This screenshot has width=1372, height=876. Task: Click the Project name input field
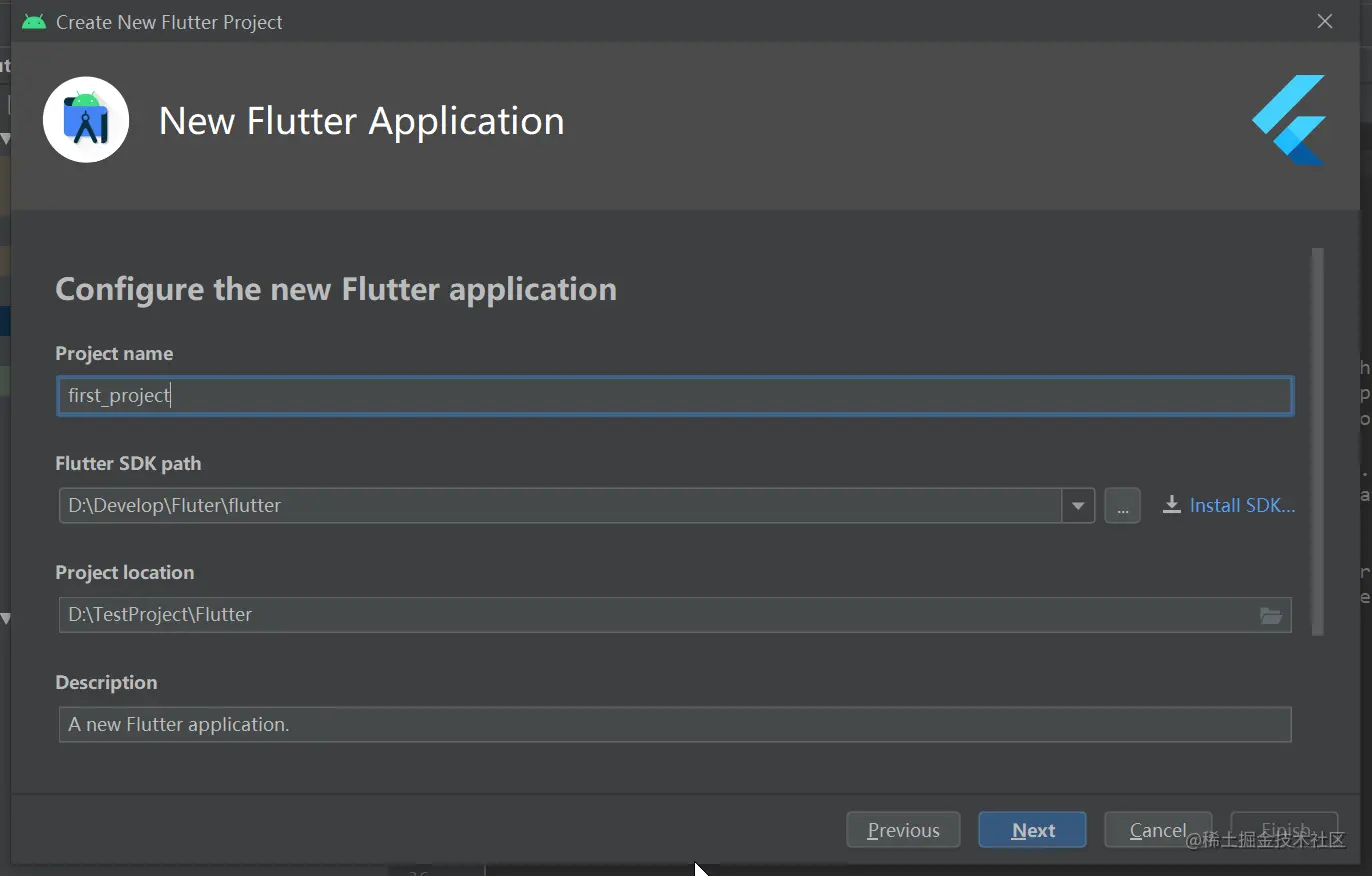point(675,396)
